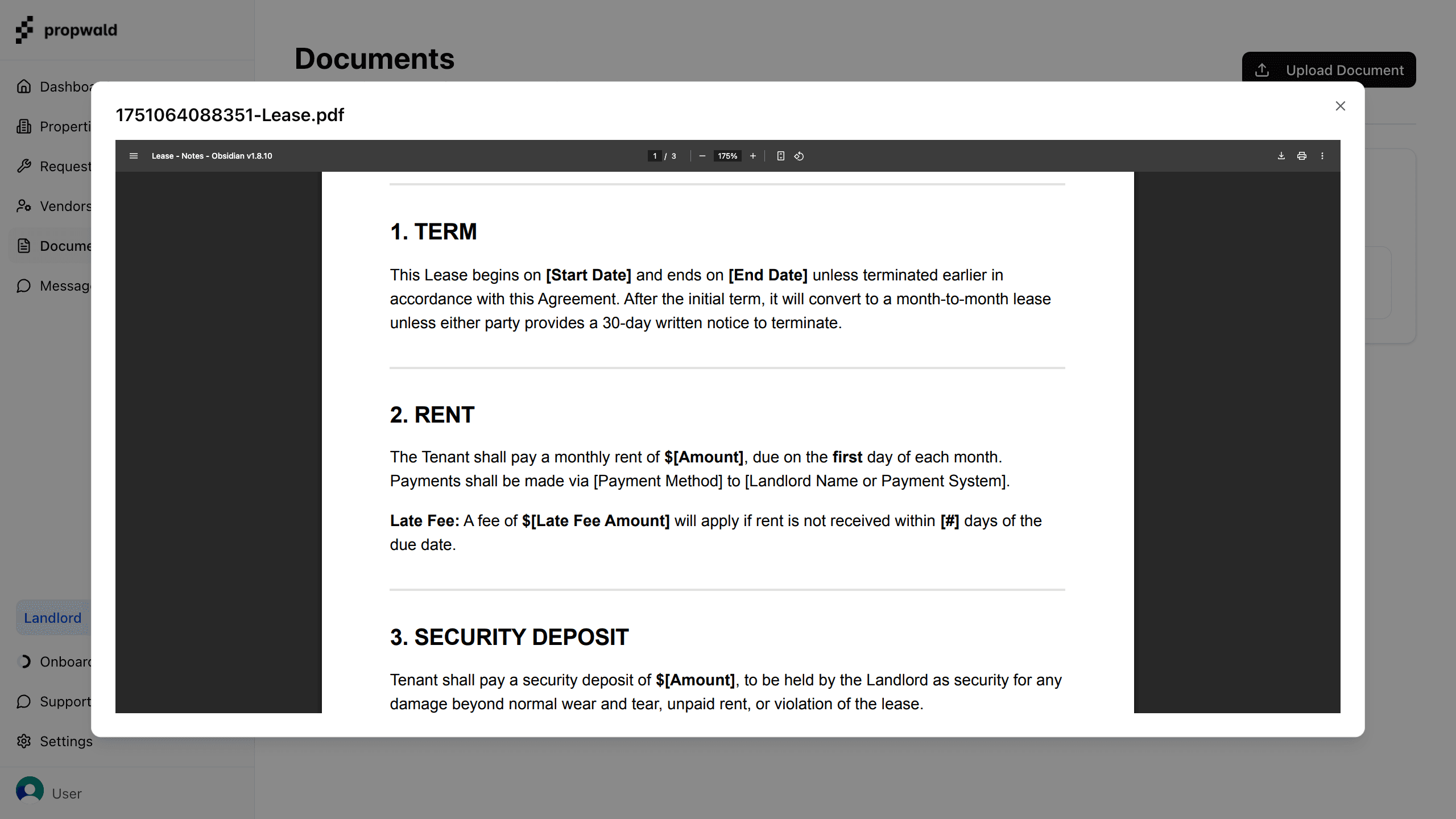Click the page number input field

click(x=654, y=155)
